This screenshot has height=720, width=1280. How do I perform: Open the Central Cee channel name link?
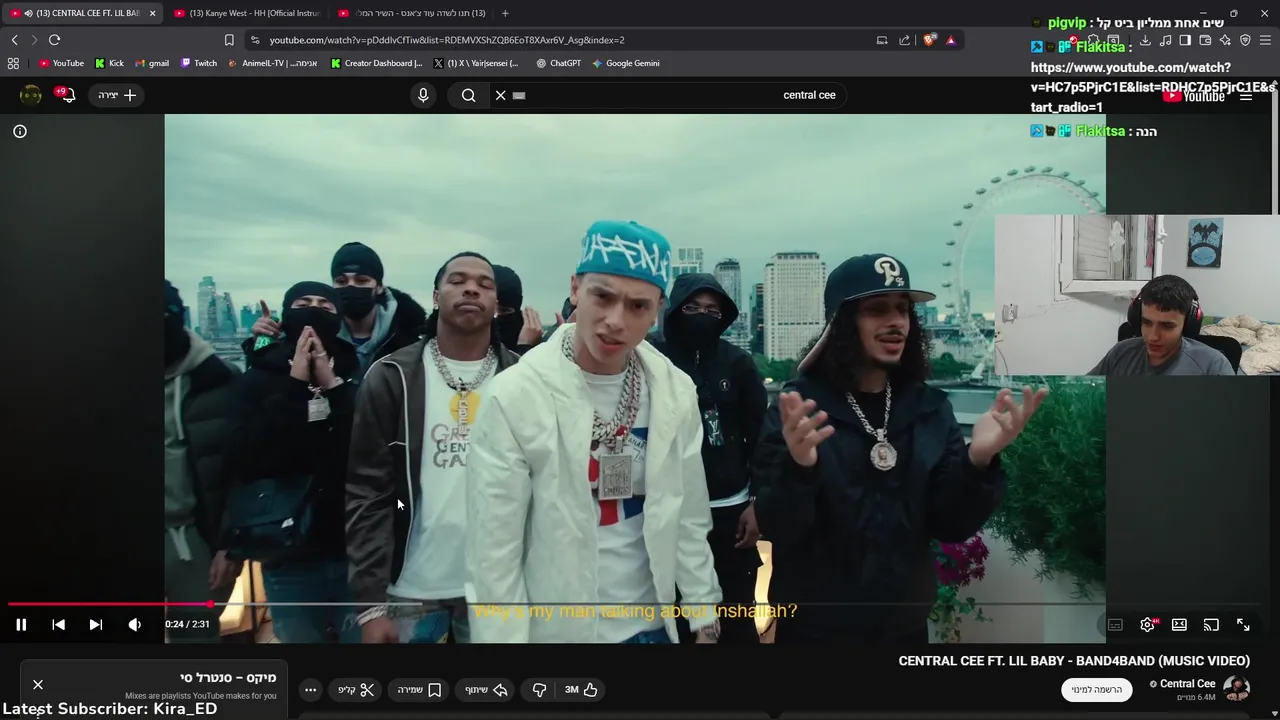pyautogui.click(x=1187, y=684)
